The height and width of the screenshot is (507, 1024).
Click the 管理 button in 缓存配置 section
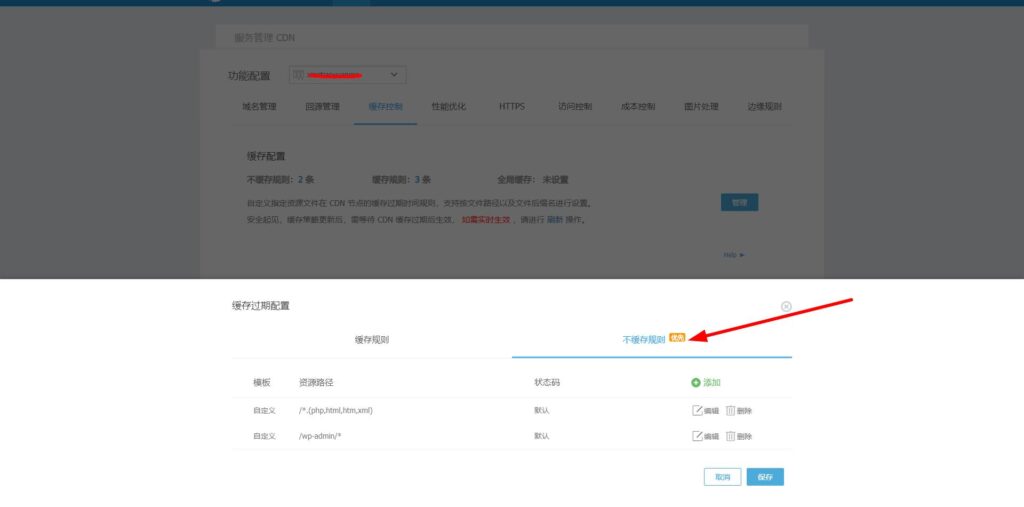coord(739,203)
